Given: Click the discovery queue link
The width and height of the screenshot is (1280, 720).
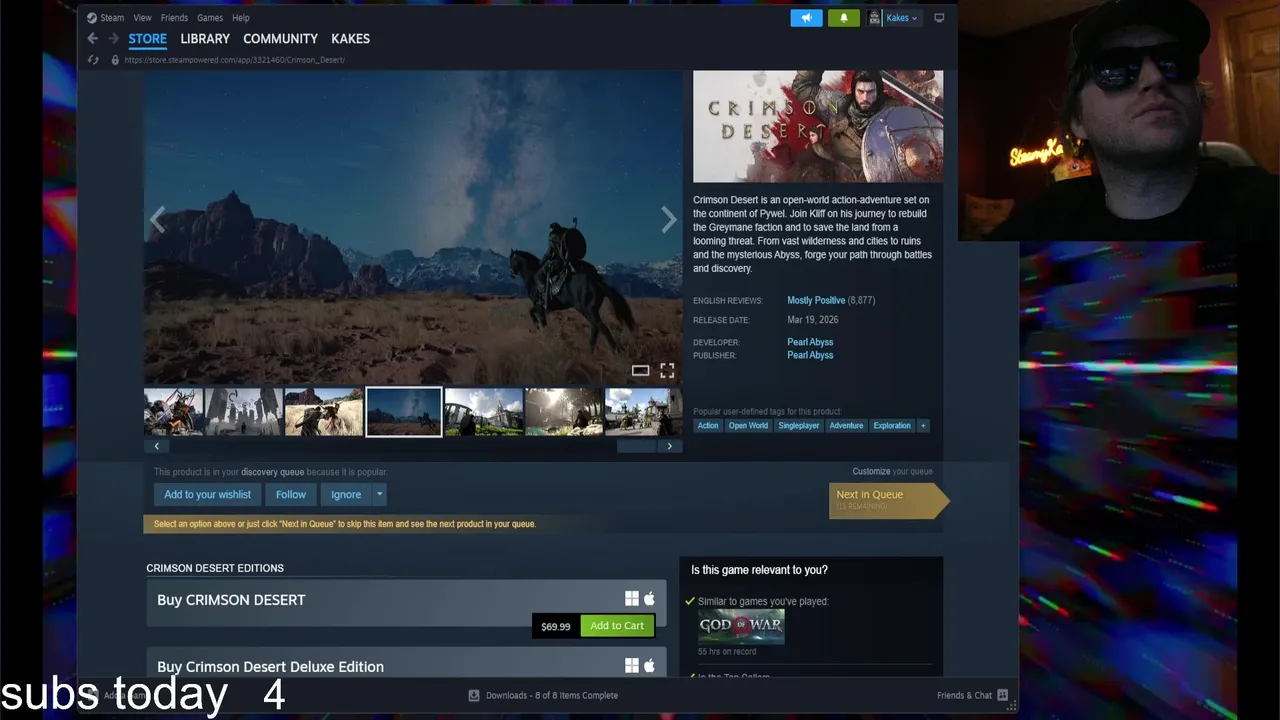Looking at the screenshot, I should click(272, 472).
